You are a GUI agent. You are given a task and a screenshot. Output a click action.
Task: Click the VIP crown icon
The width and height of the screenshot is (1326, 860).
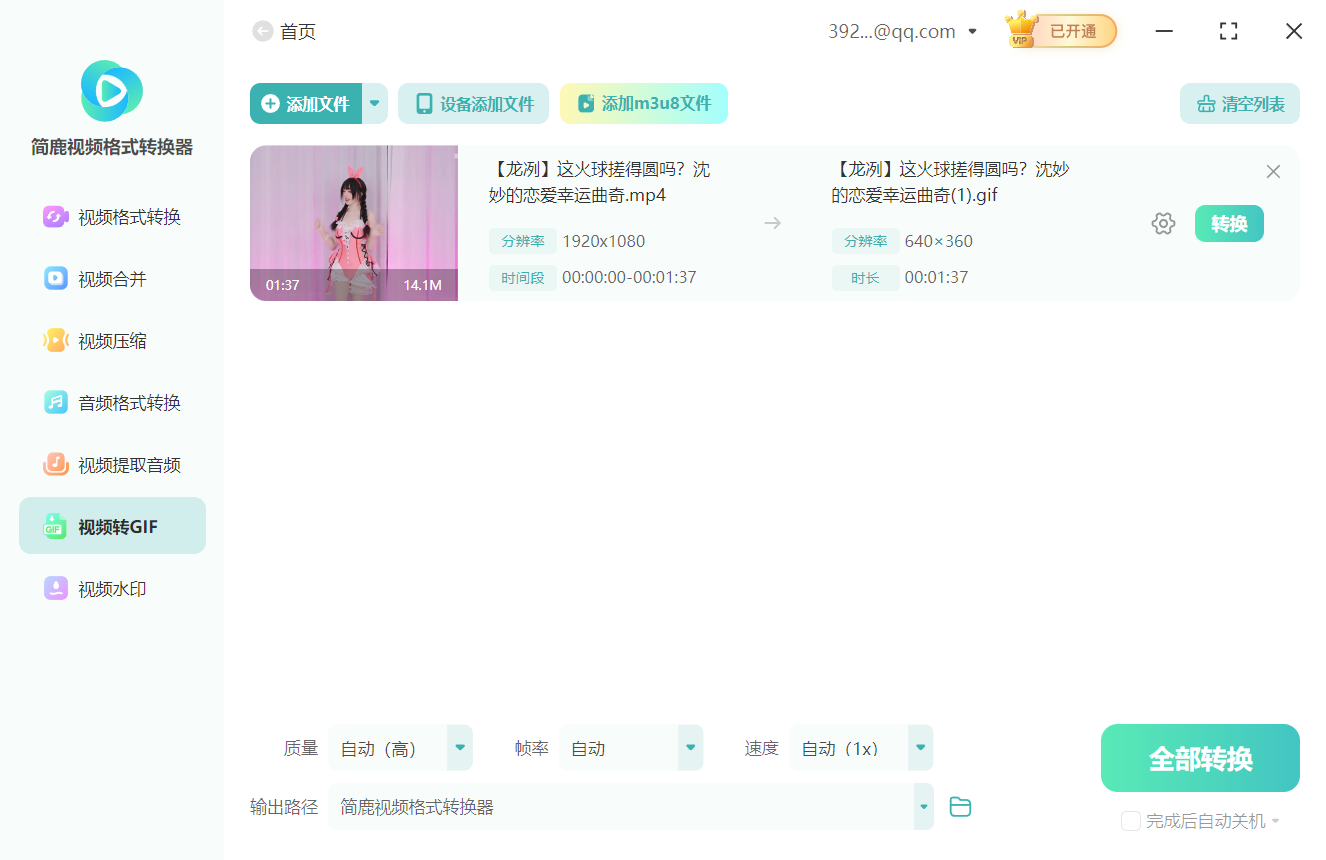pos(1021,30)
